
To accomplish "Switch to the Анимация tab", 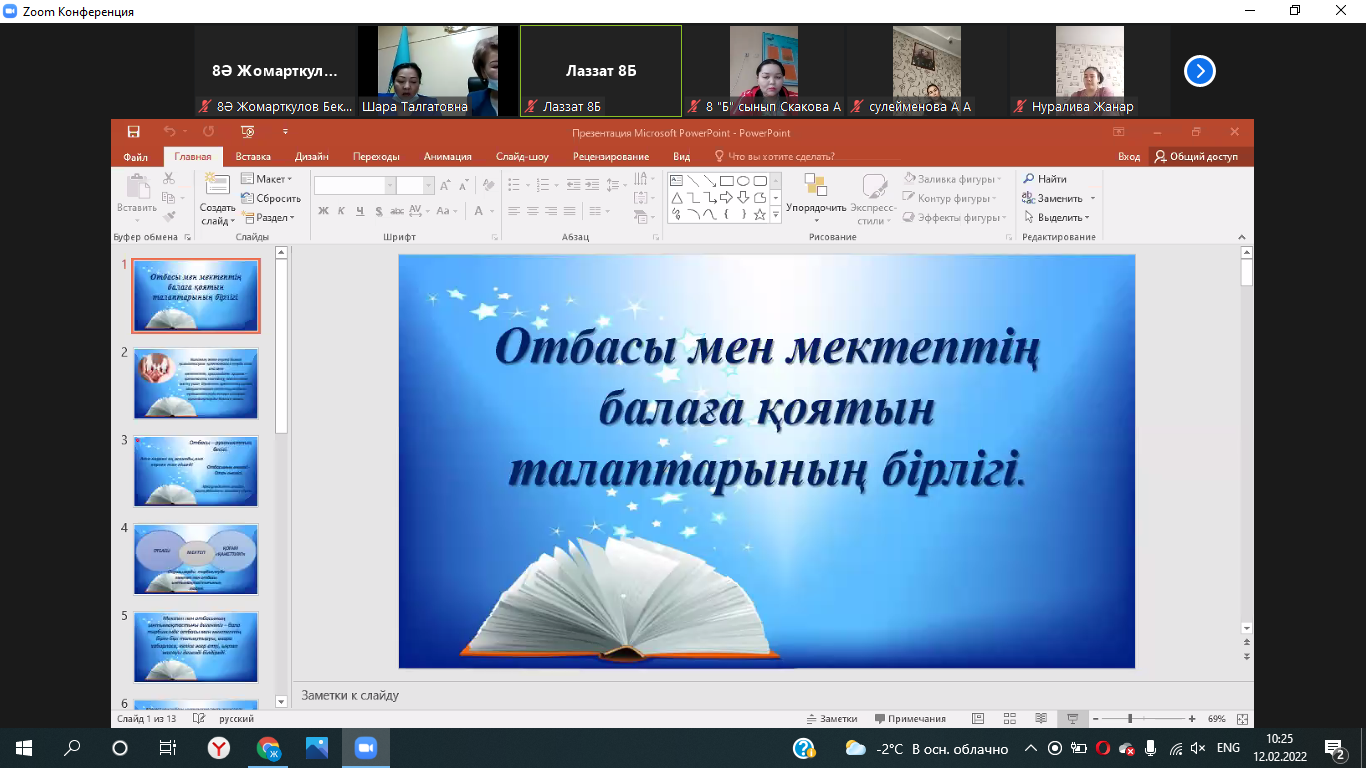I will click(x=447, y=157).
